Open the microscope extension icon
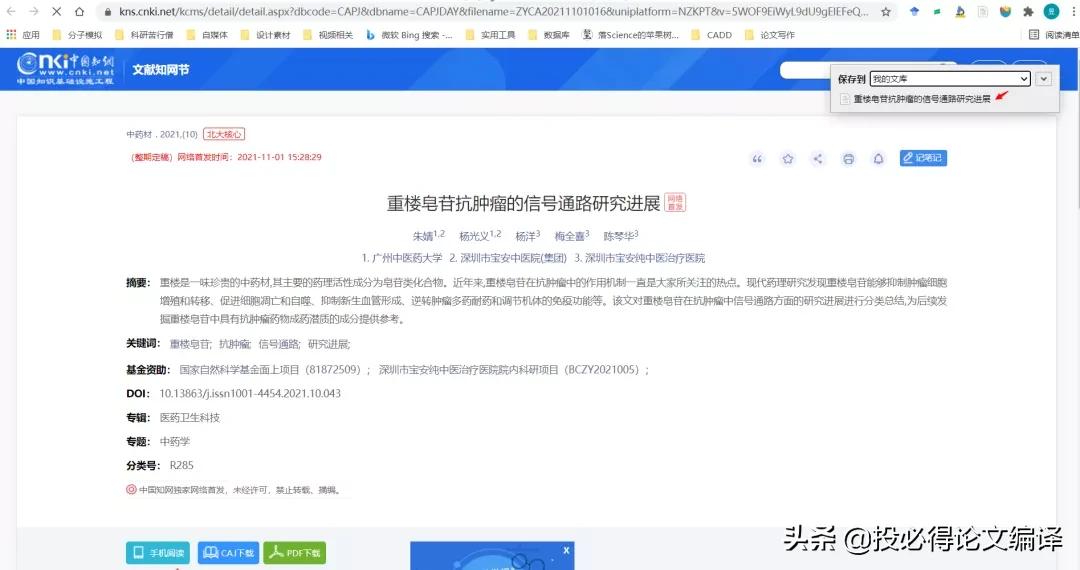1080x570 pixels. pos(960,12)
